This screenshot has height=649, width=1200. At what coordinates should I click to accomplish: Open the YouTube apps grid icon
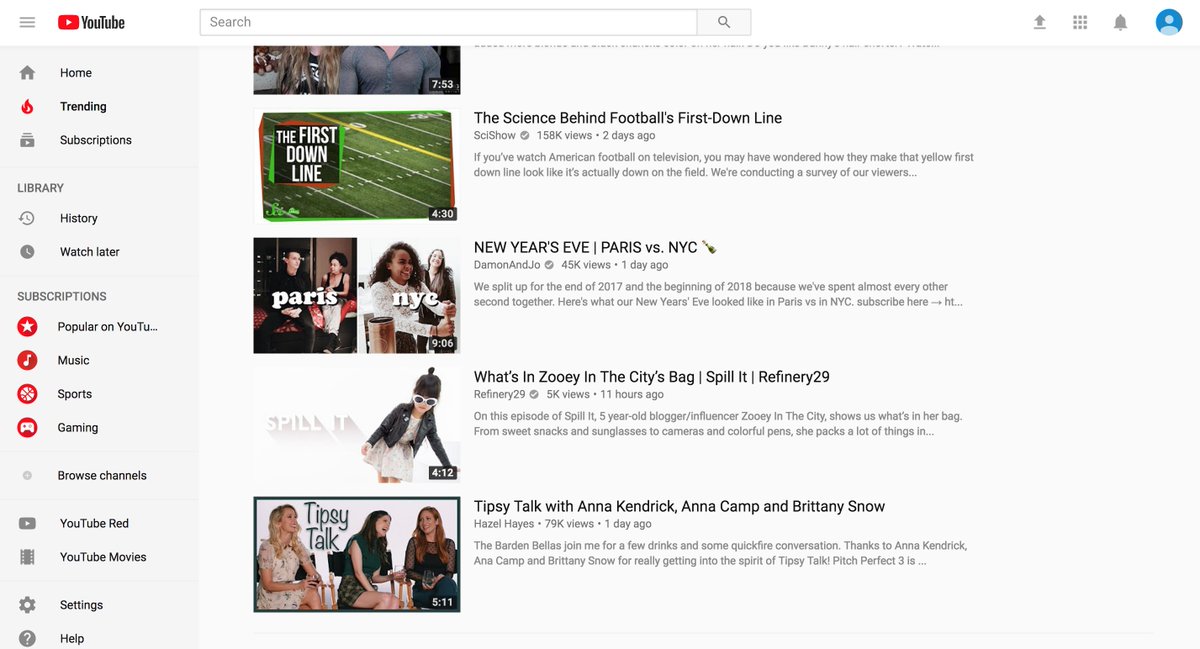(1080, 22)
